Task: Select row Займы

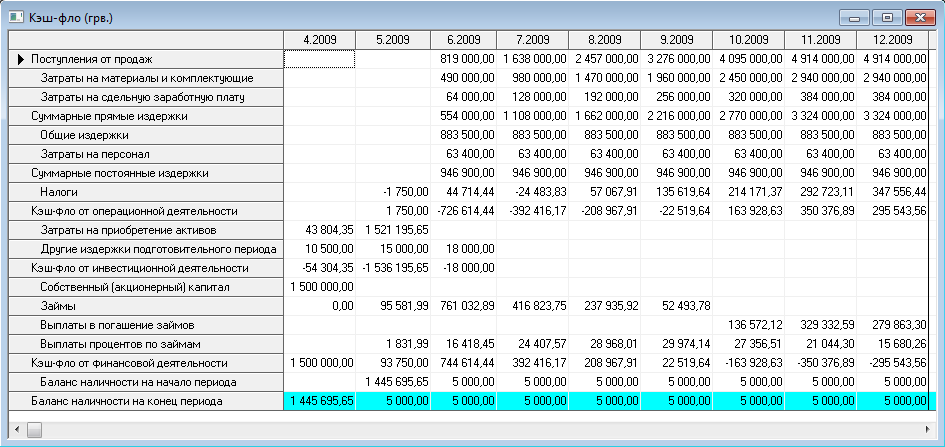Action: click(146, 306)
